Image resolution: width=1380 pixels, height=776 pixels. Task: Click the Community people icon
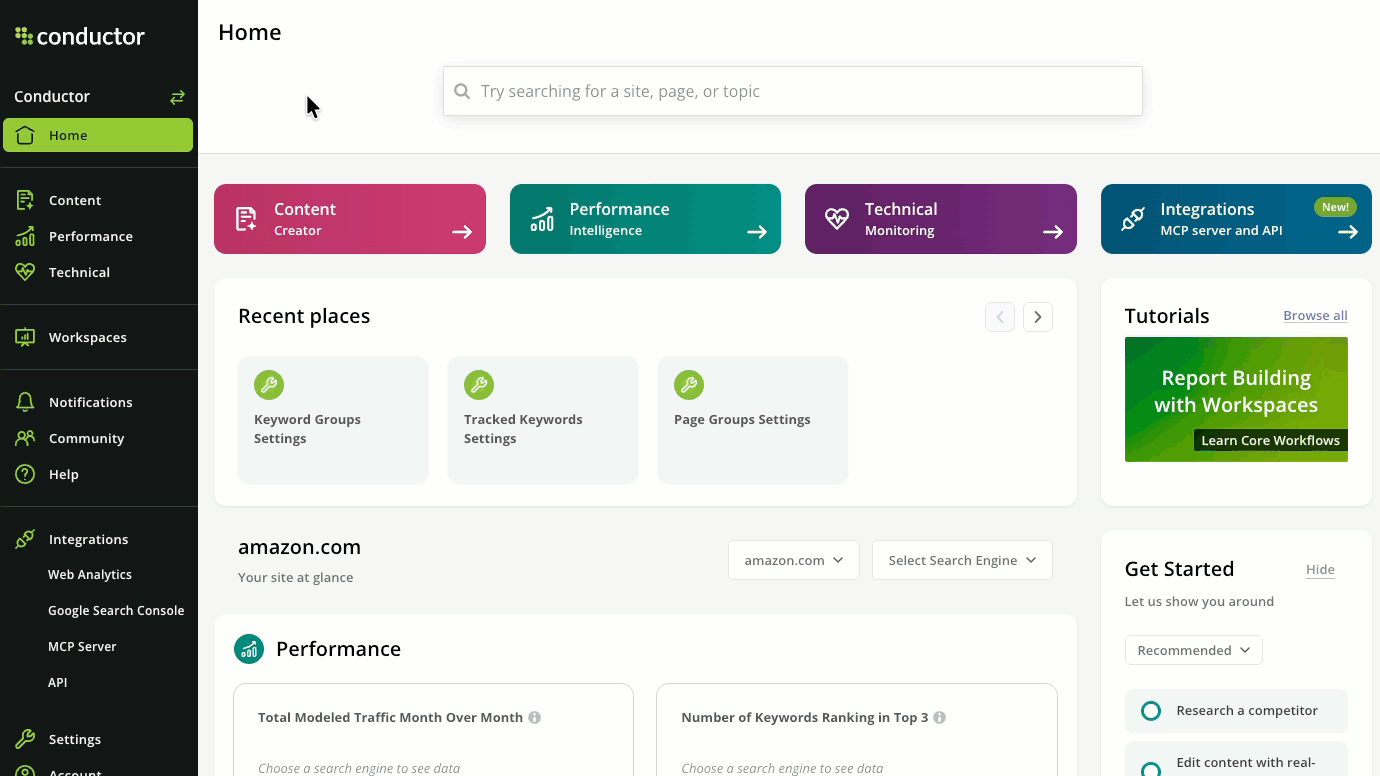25,438
